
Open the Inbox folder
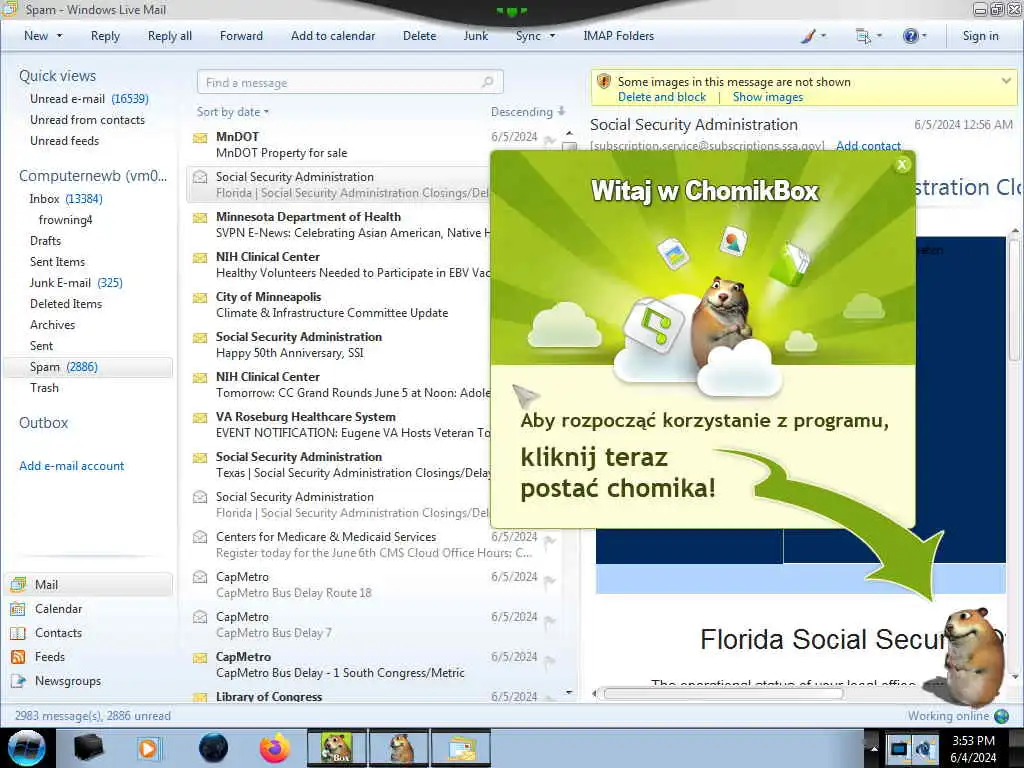[x=66, y=199]
